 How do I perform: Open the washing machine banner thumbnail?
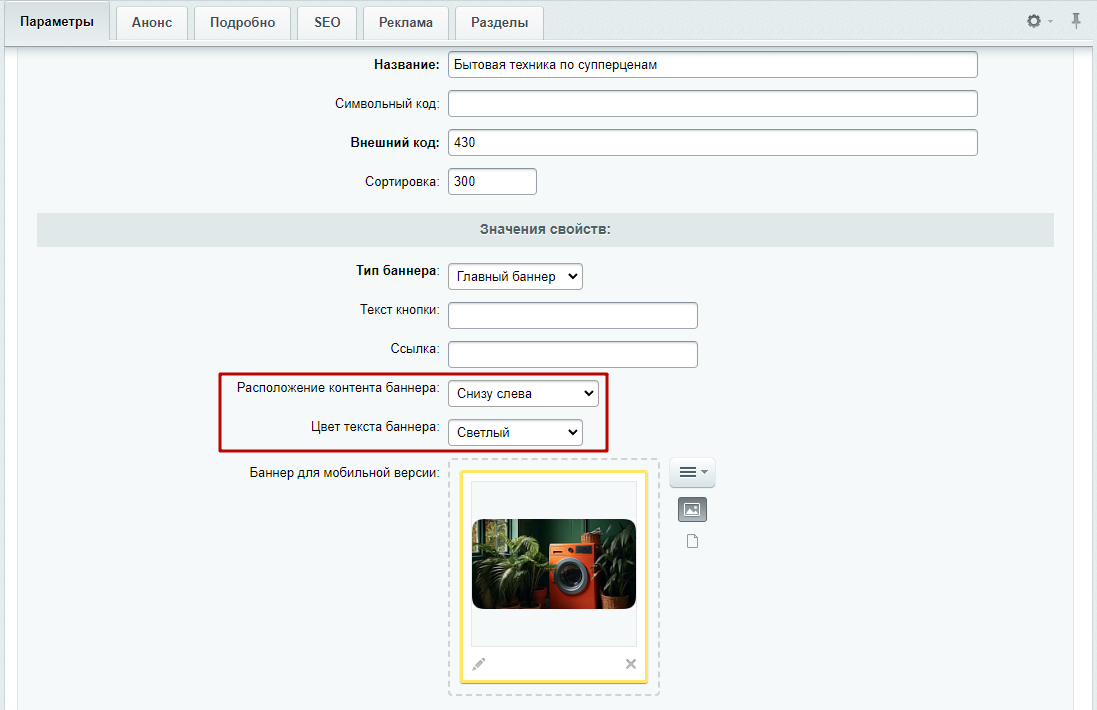click(x=554, y=564)
